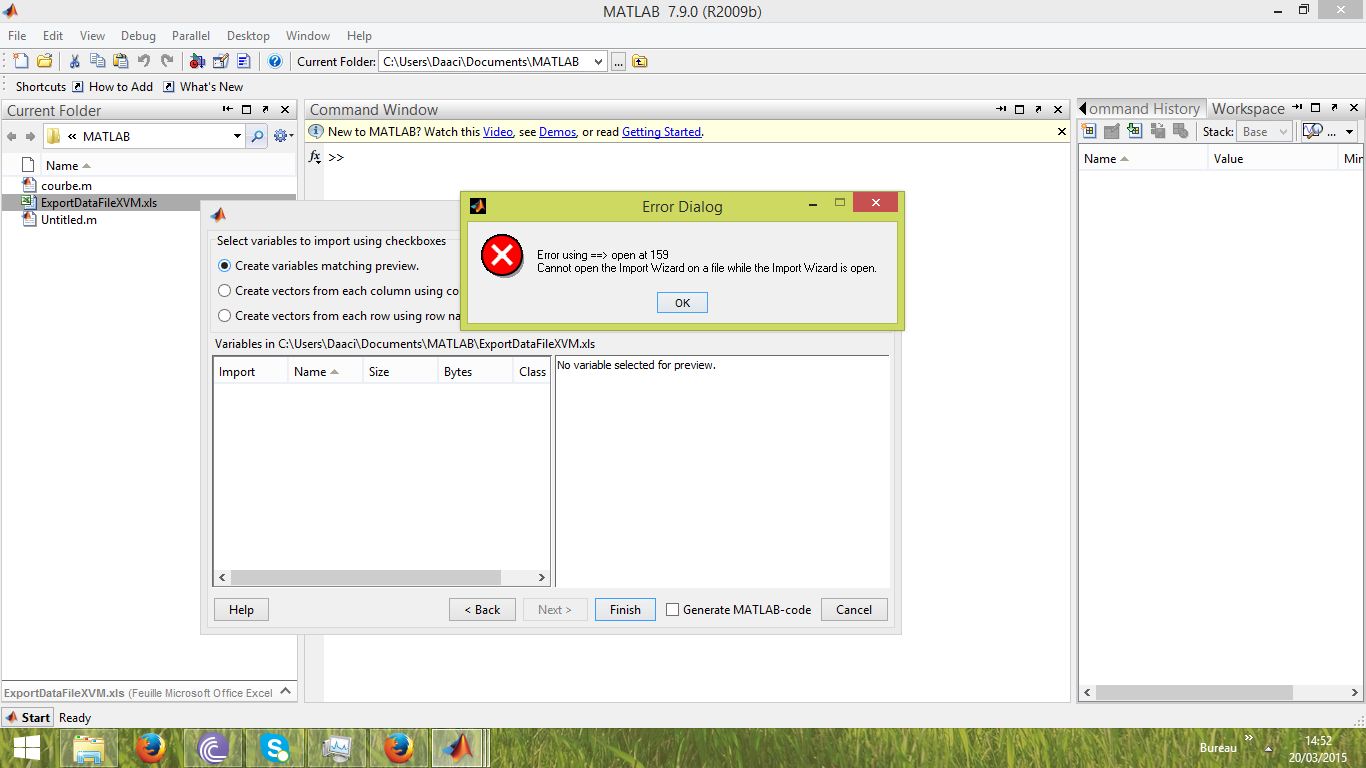Open the Getting Started link
Image resolution: width=1366 pixels, height=768 pixels.
click(x=661, y=132)
